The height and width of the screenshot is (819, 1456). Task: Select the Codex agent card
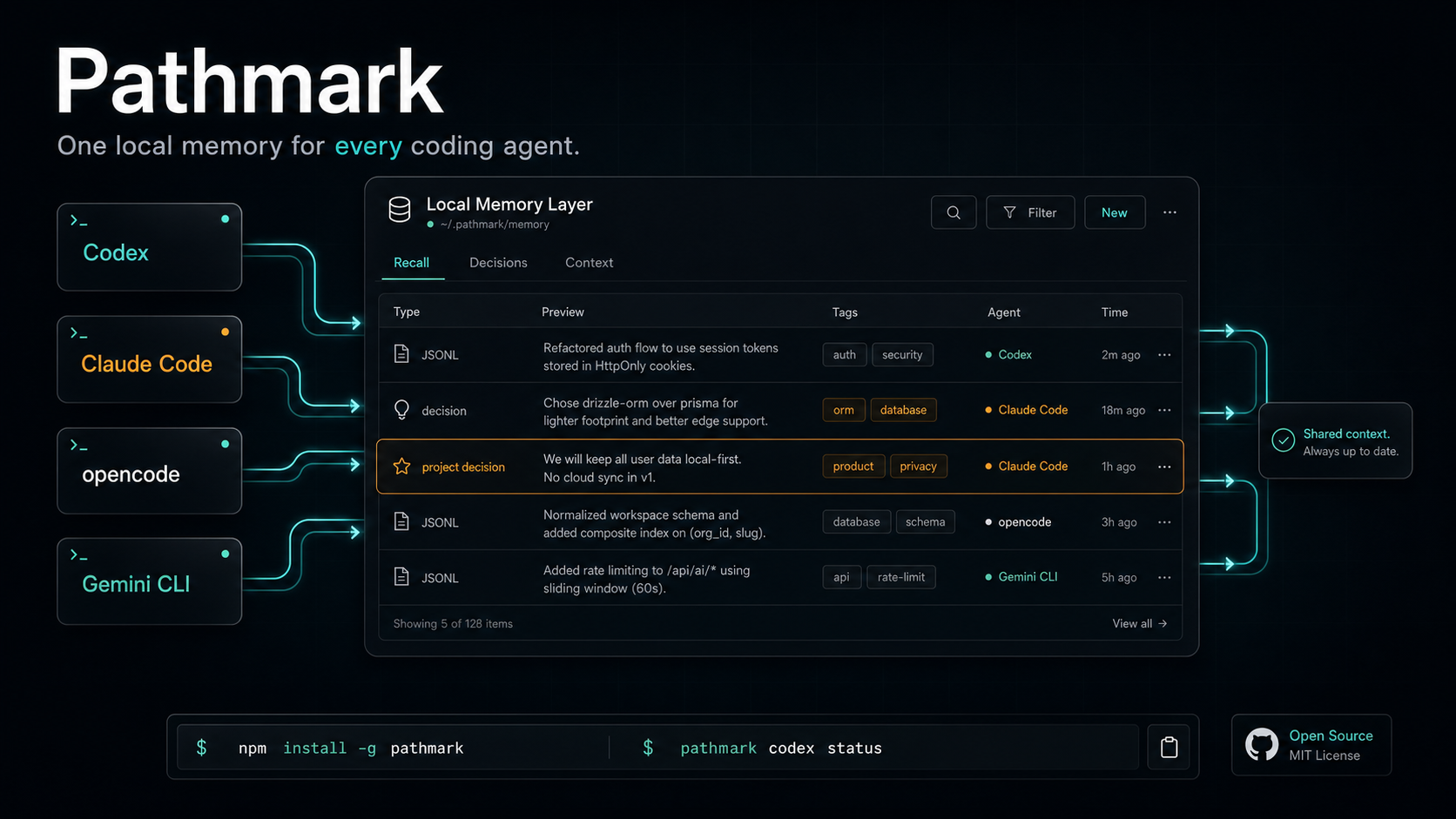click(150, 247)
